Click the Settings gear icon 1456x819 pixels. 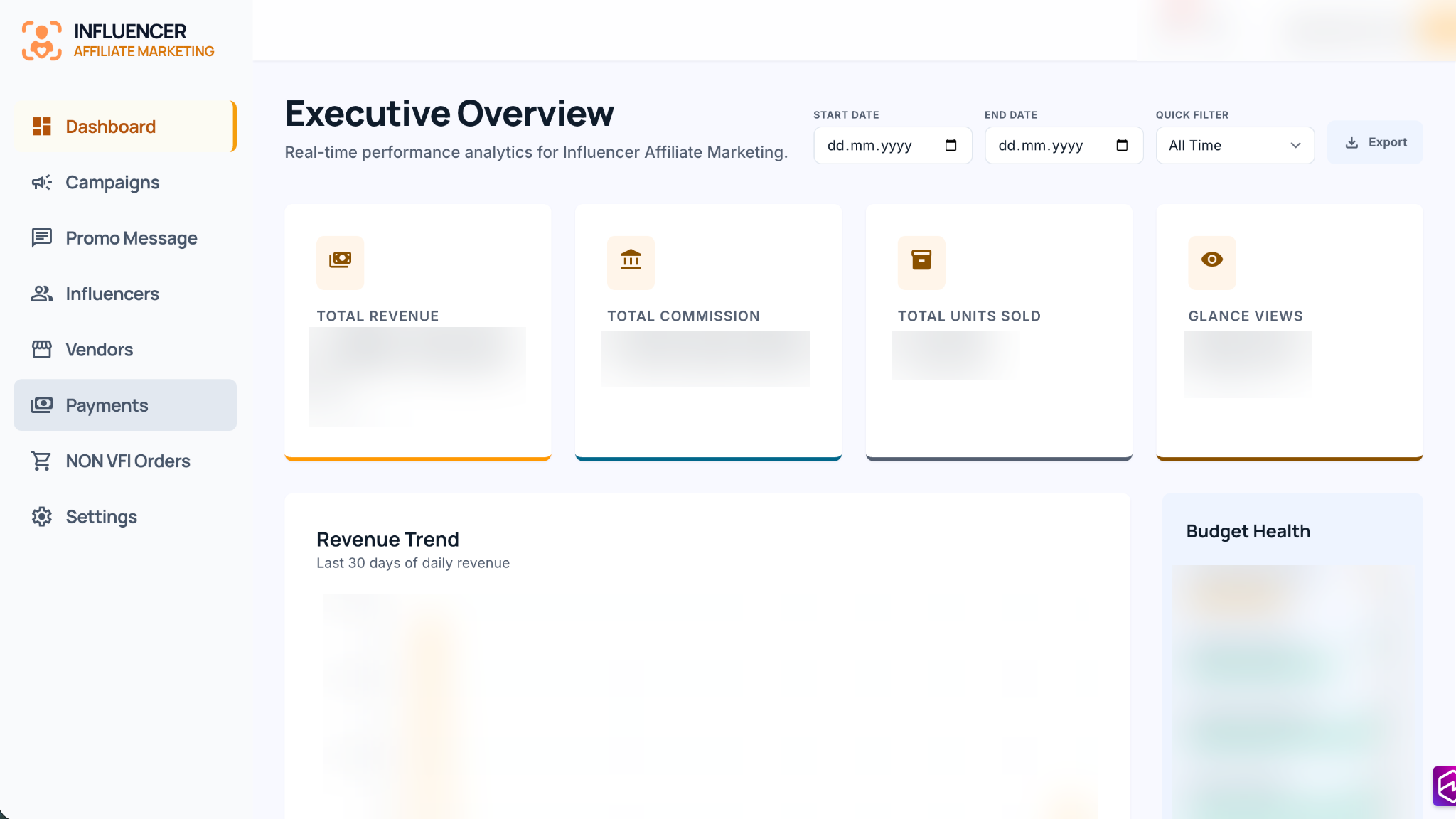[x=42, y=517]
